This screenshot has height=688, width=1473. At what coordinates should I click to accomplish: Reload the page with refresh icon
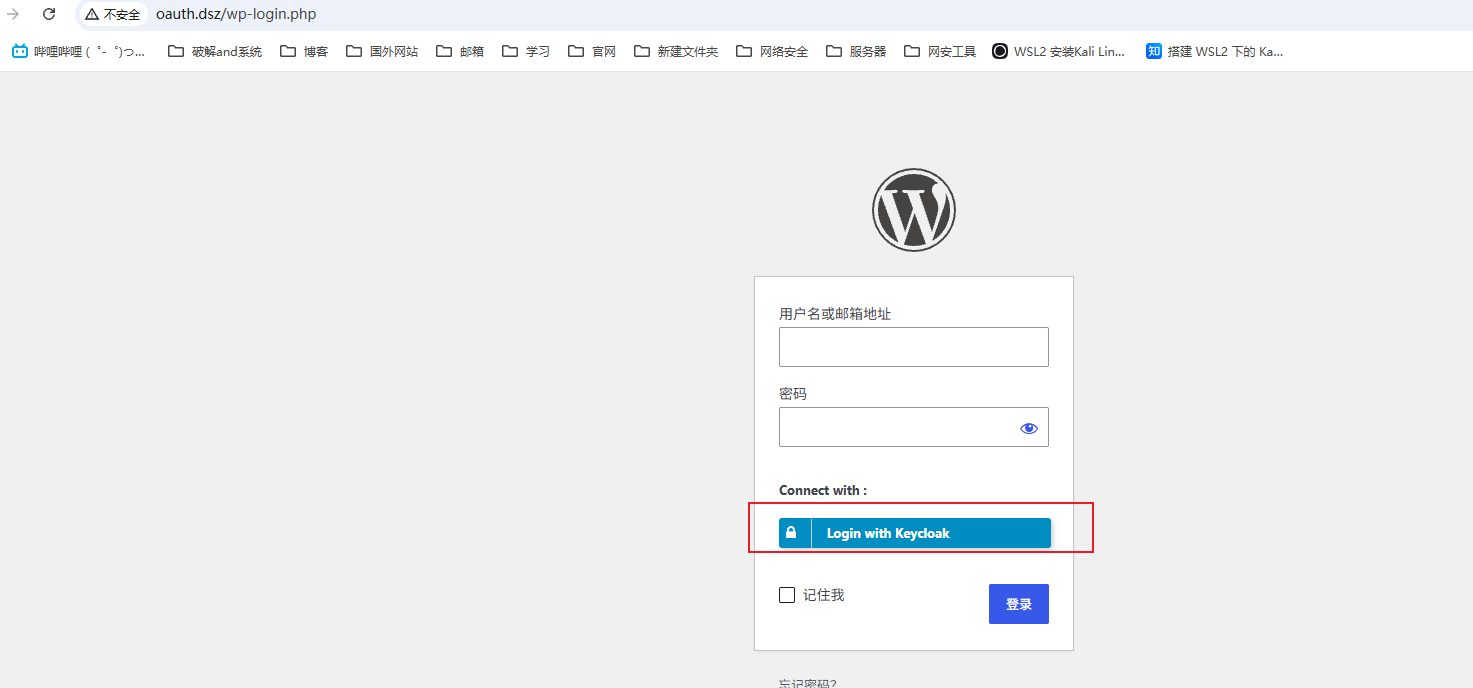point(49,14)
